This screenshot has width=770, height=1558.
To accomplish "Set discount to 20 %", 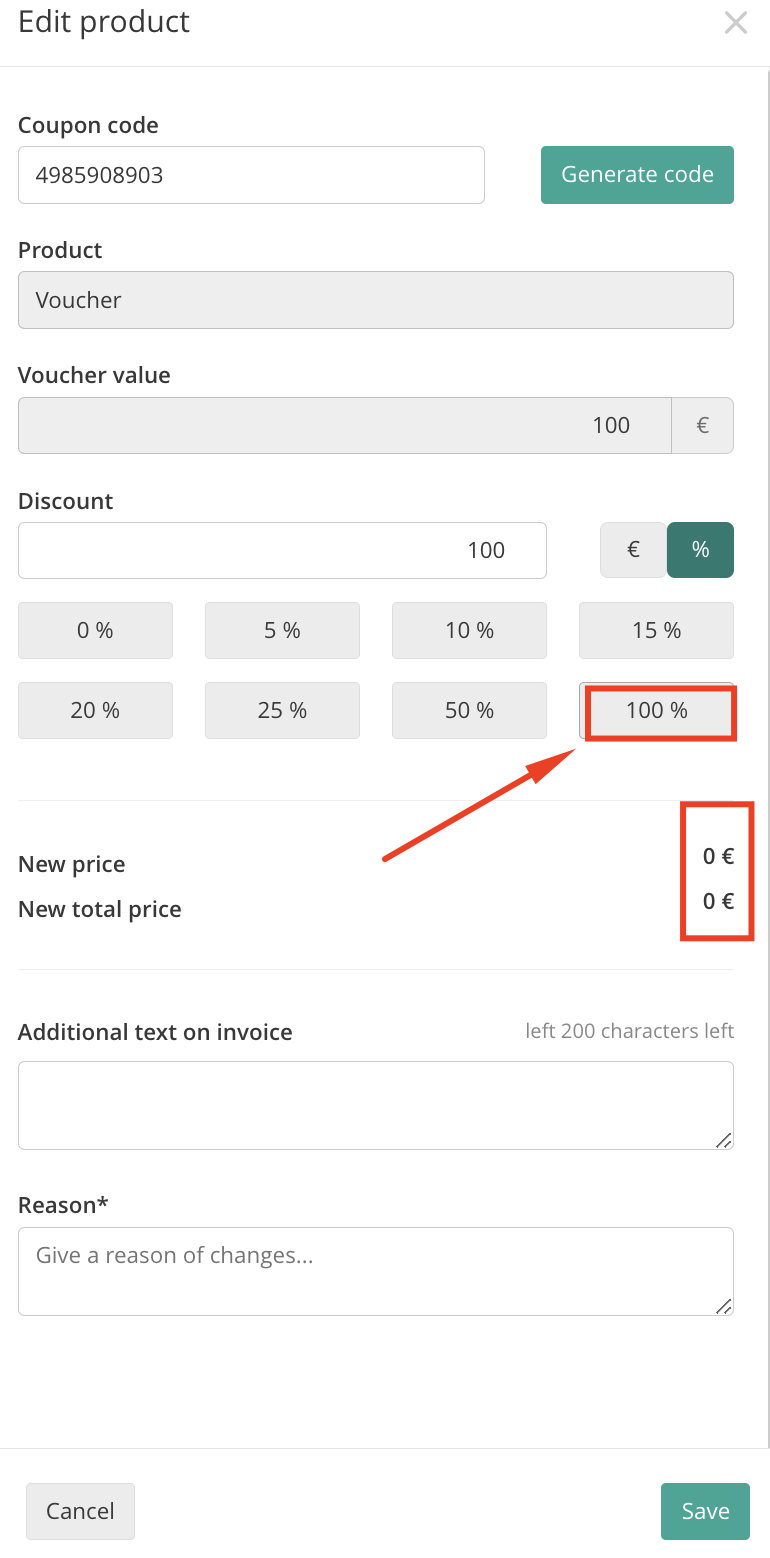I will (95, 710).
